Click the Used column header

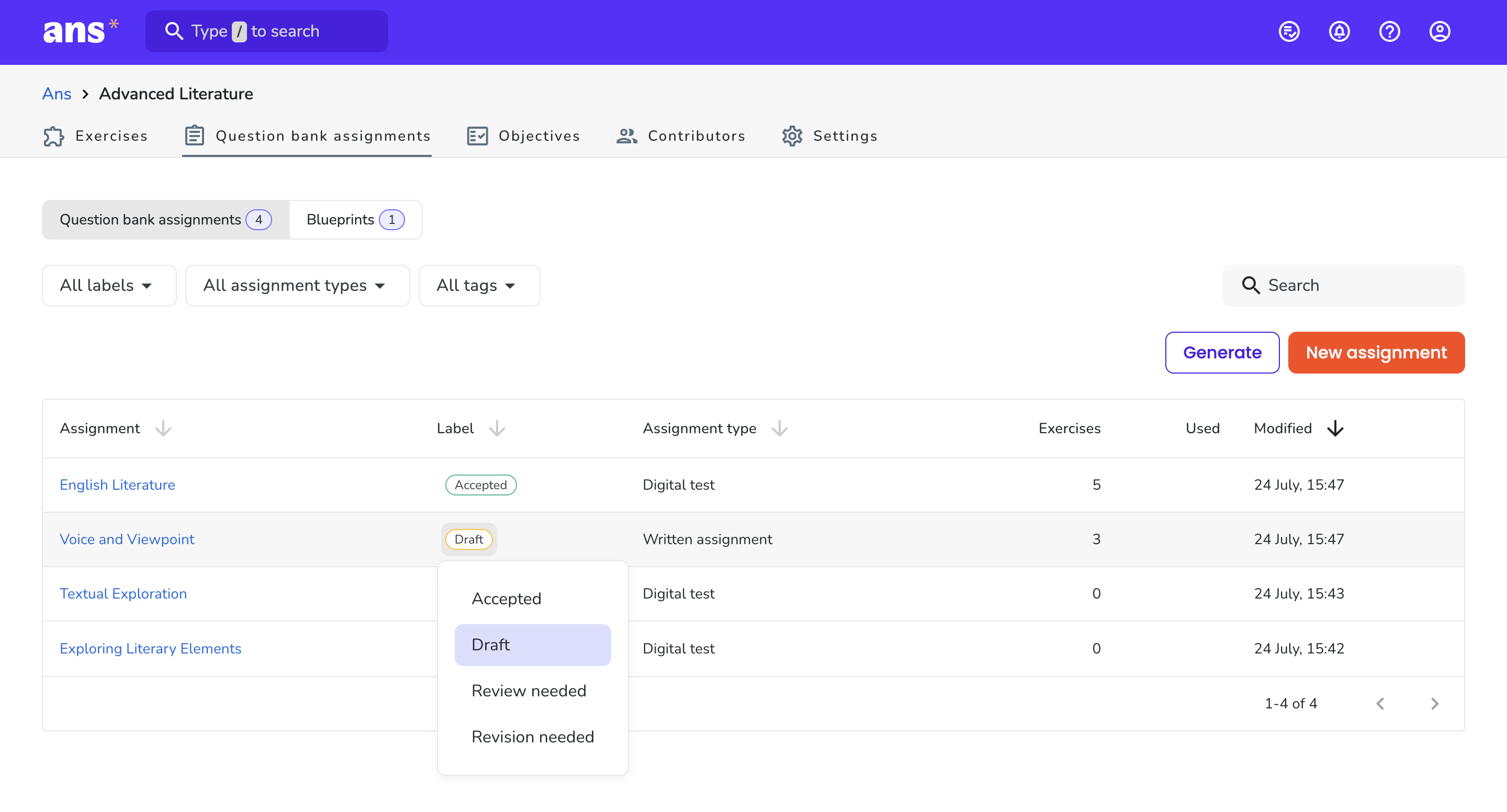pos(1202,428)
